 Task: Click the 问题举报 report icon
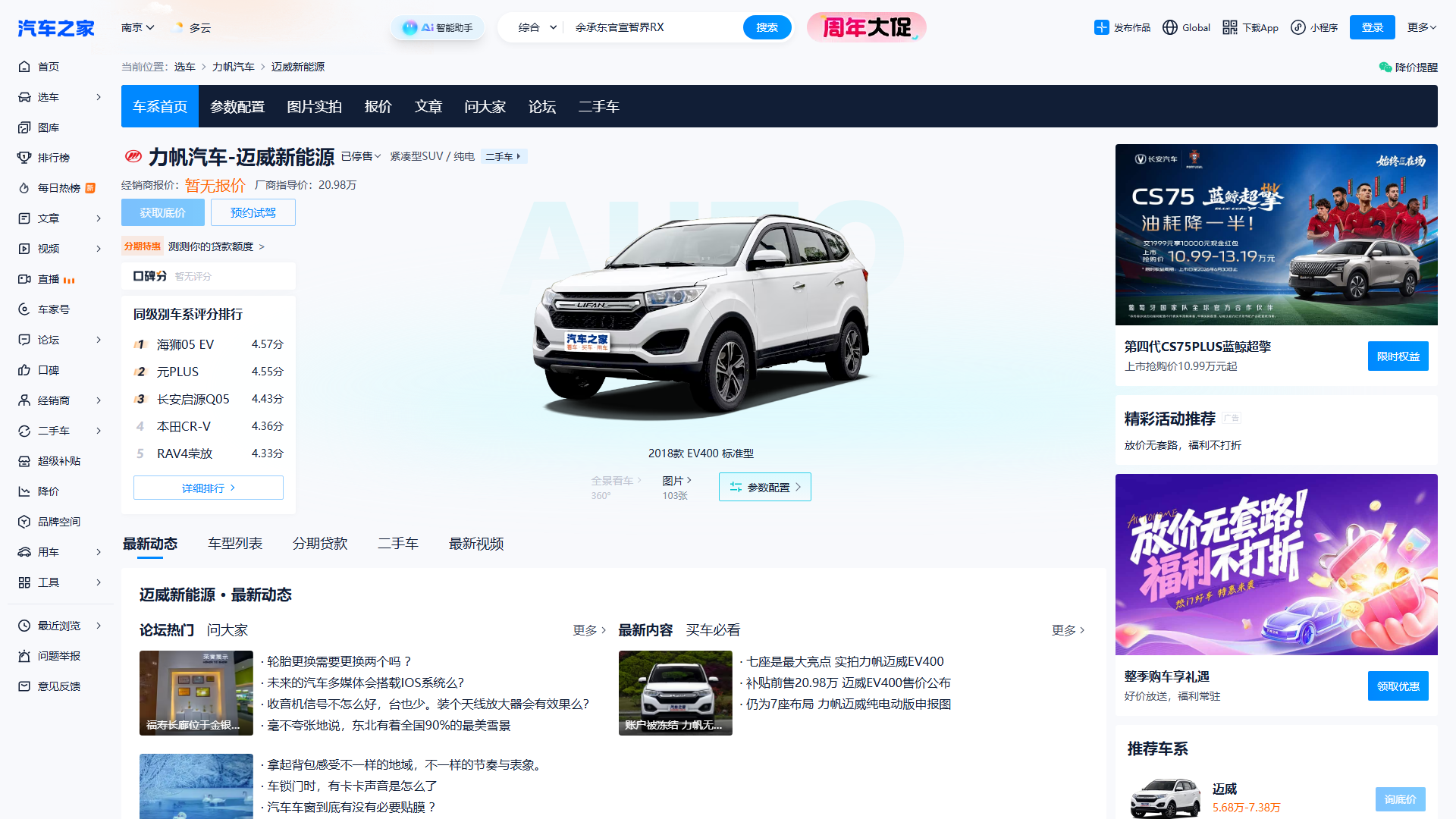[x=24, y=656]
